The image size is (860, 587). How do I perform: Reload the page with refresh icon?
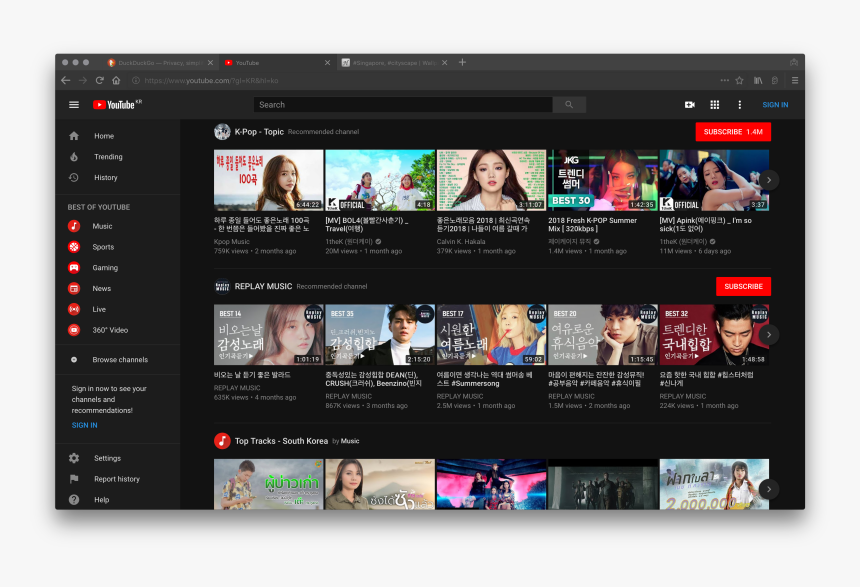coord(99,81)
